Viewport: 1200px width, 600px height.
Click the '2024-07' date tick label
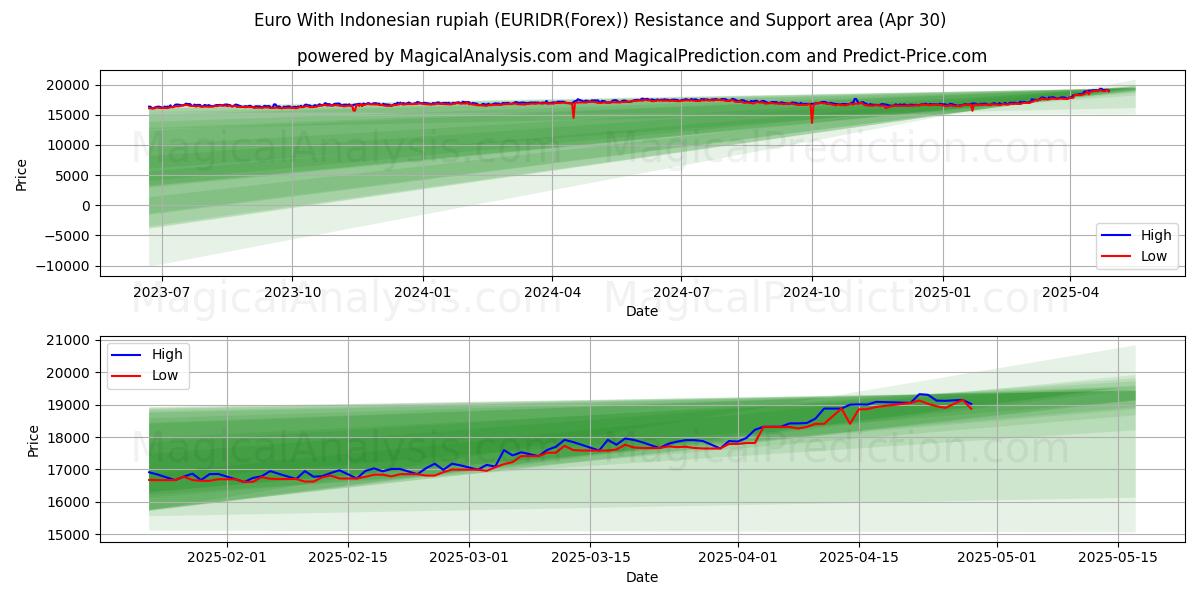coord(681,292)
